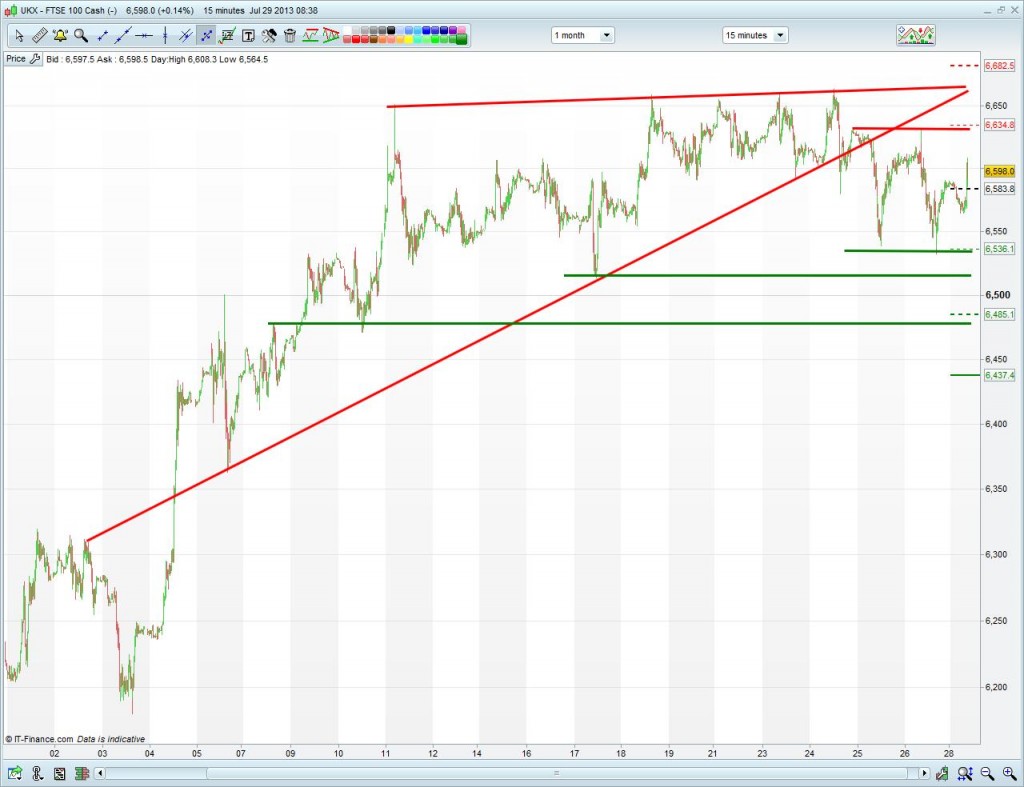Toggle the Fibonacci retracement tool
1024x787 pixels.
click(x=227, y=36)
